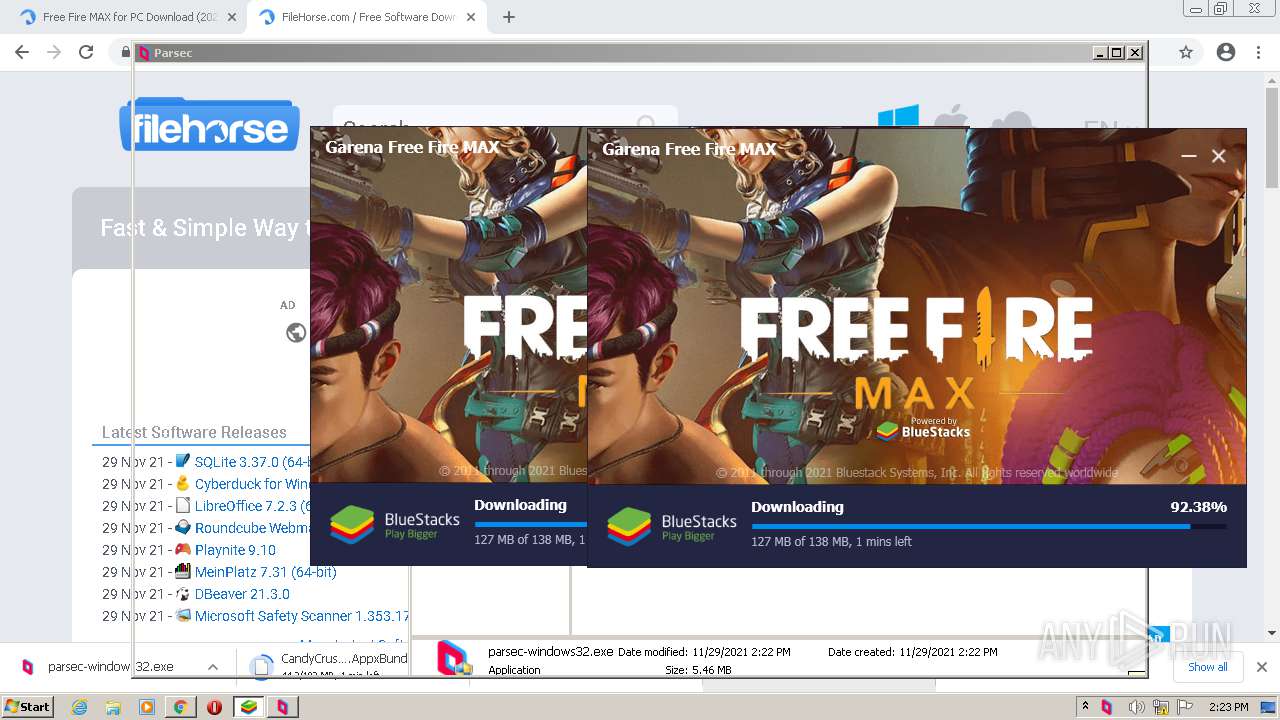Viewport: 1280px width, 720px height.
Task: Open the Roundcube Webmail link
Action: click(252, 528)
